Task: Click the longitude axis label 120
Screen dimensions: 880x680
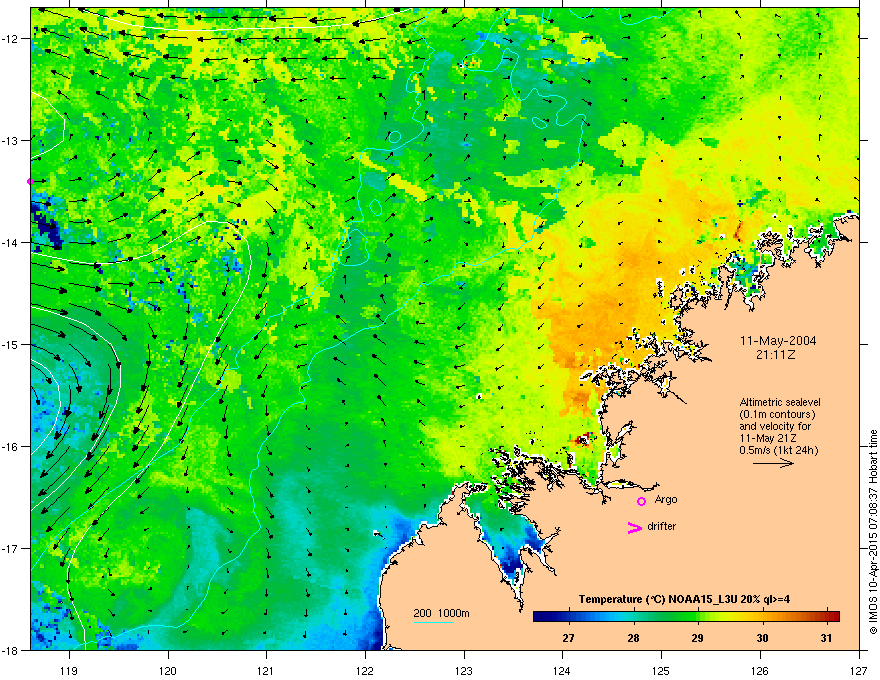Action: pyautogui.click(x=168, y=670)
